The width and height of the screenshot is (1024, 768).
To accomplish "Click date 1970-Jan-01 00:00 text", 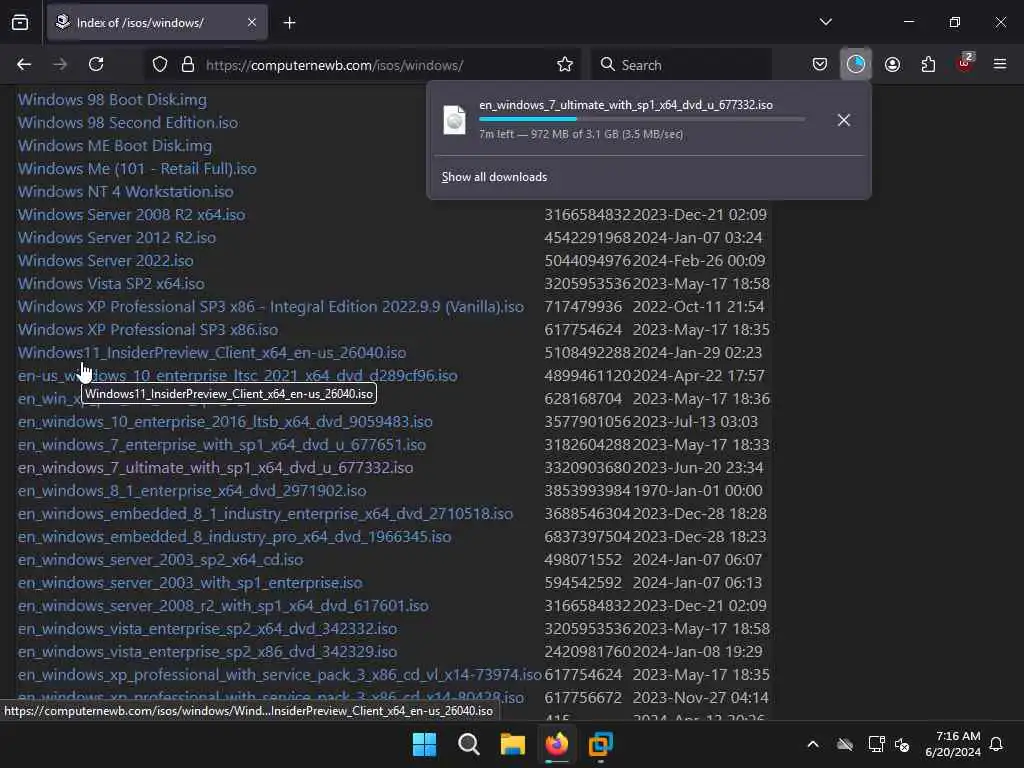I will click(697, 490).
